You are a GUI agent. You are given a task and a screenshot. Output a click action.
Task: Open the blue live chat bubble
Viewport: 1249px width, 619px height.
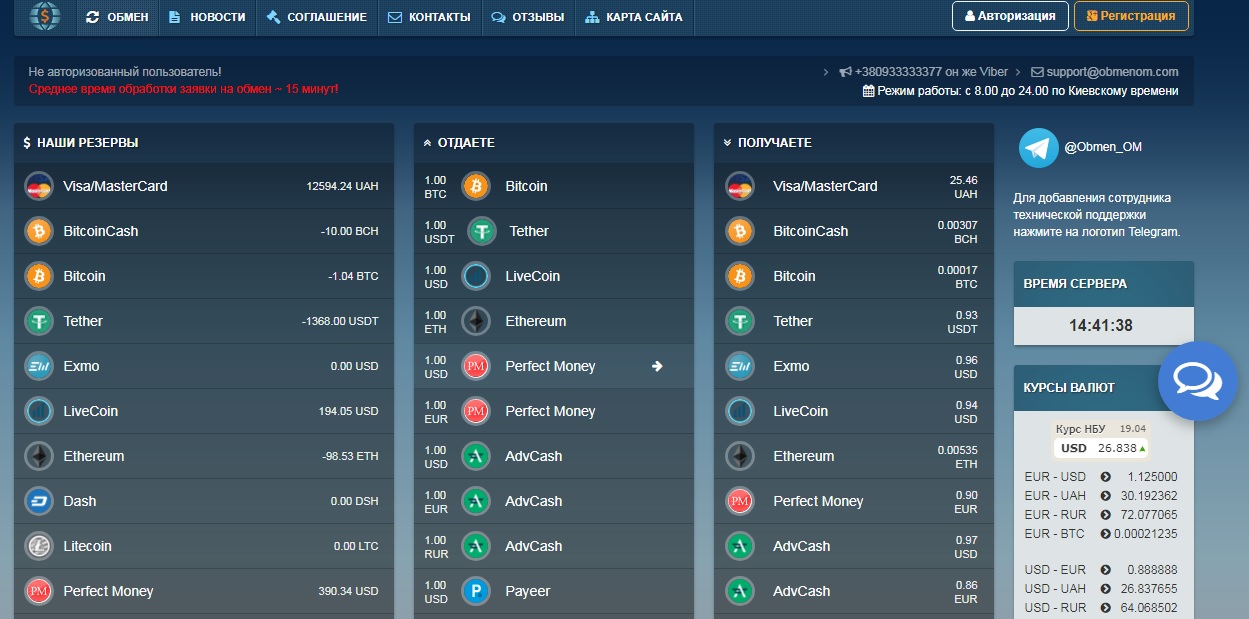tap(1197, 380)
